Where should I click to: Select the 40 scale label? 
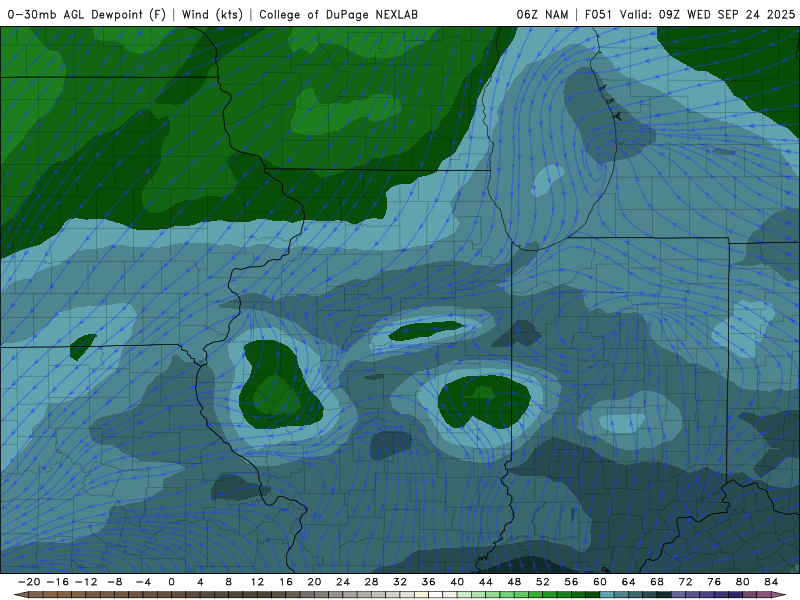[x=457, y=582]
